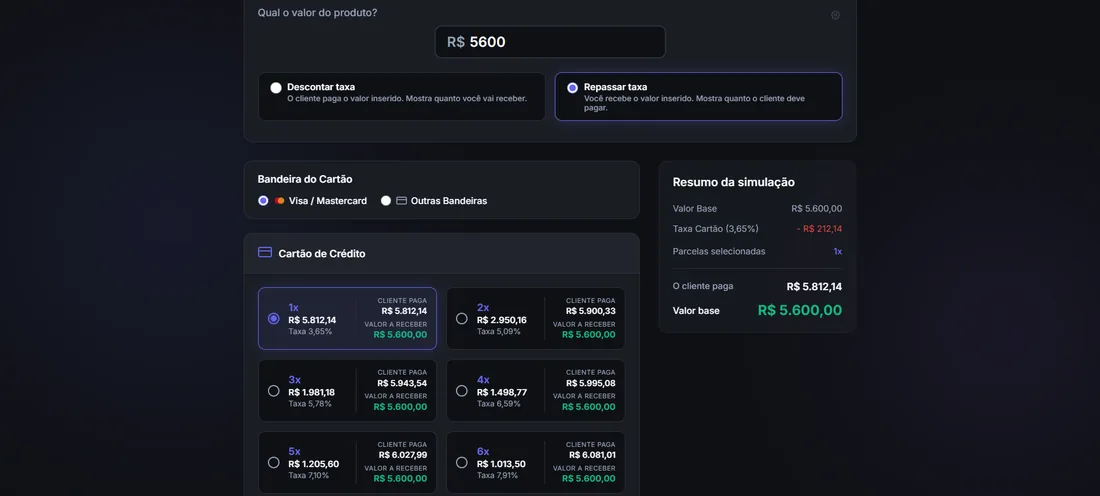Click 'Taxa 5,78%' rate text

[x=310, y=403]
